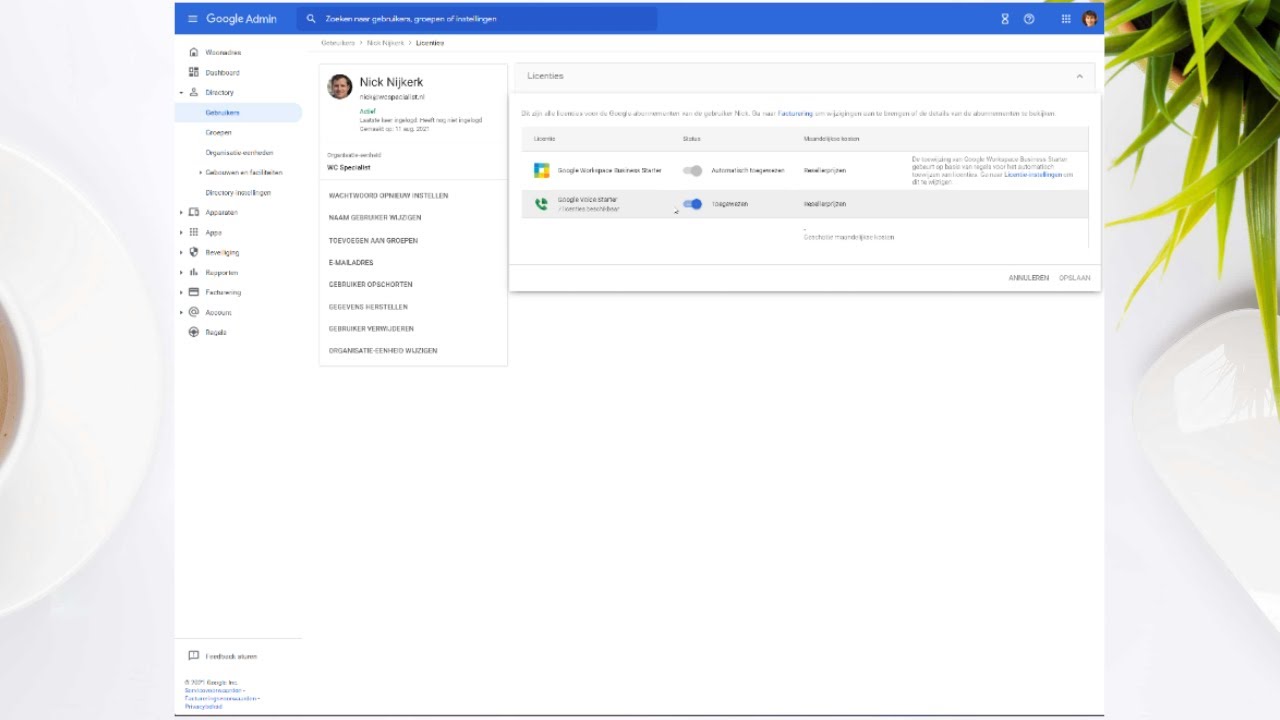
Task: Open the account avatar in the header
Action: 1090,19
